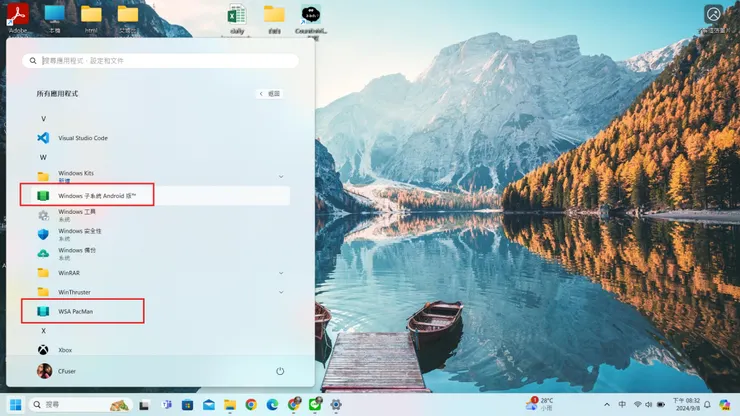Open Settings gear on taskbar

coord(336,405)
